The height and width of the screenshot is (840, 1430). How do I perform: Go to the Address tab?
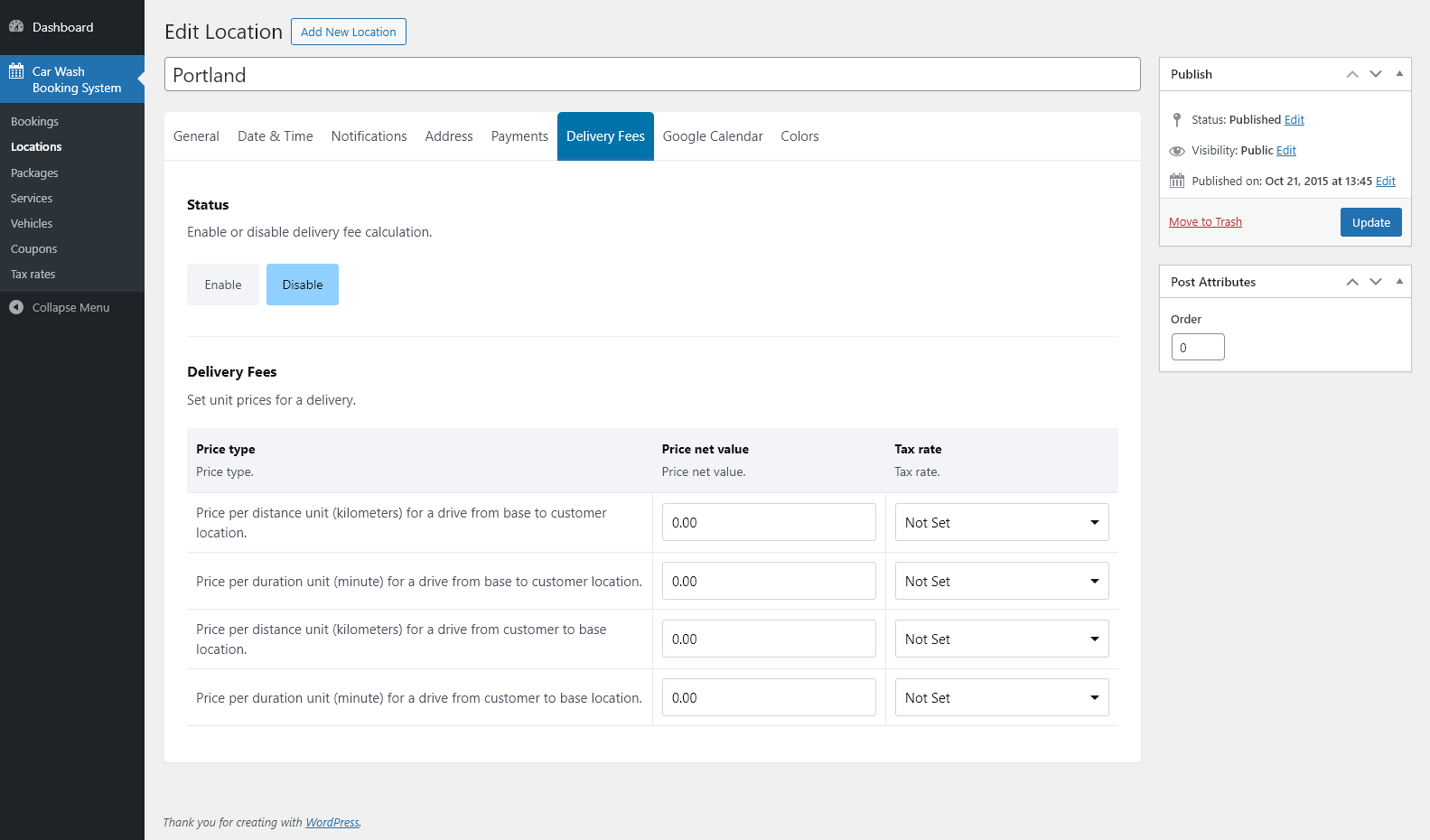click(449, 136)
